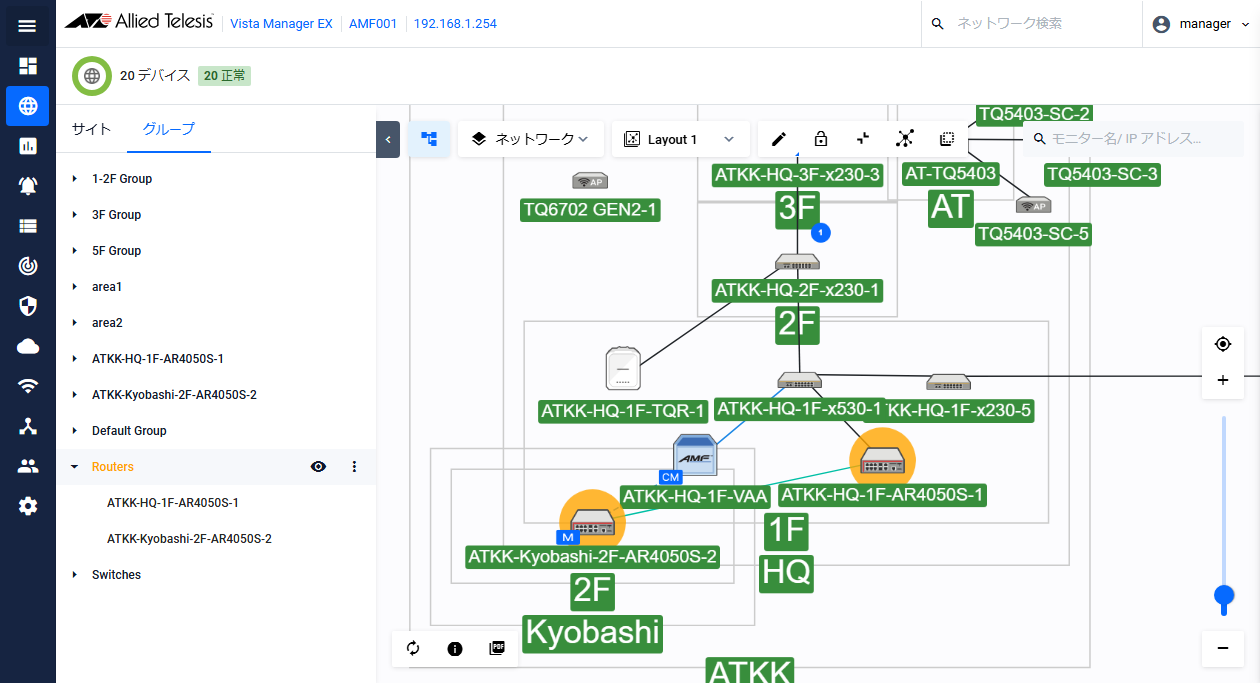Click the AMF001 header link
Screen dimensions: 1260x683
click(373, 24)
